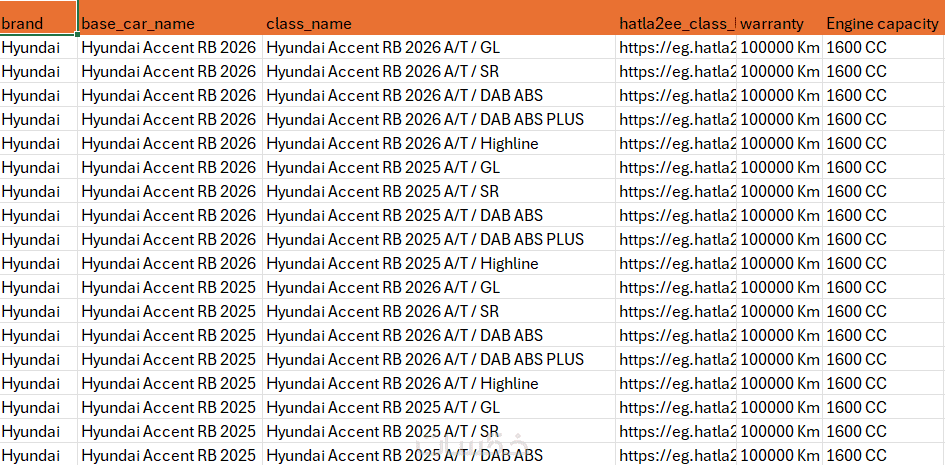This screenshot has height=465, width=945.
Task: Select the topmost "Hyundai Accent RB 2025" base_car_name cell
Action: pos(169,287)
